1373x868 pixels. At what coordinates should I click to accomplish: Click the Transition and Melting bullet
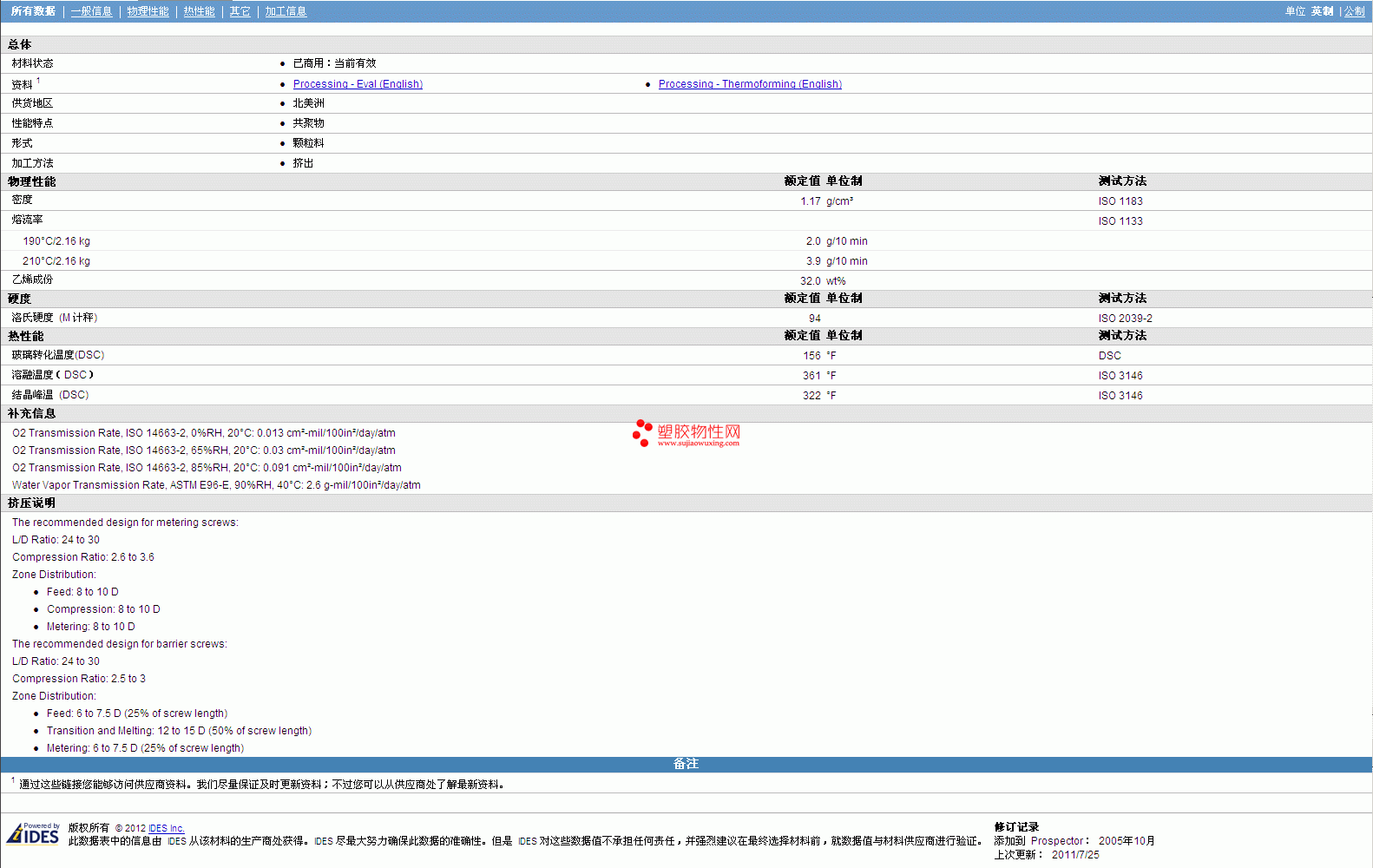coord(179,731)
